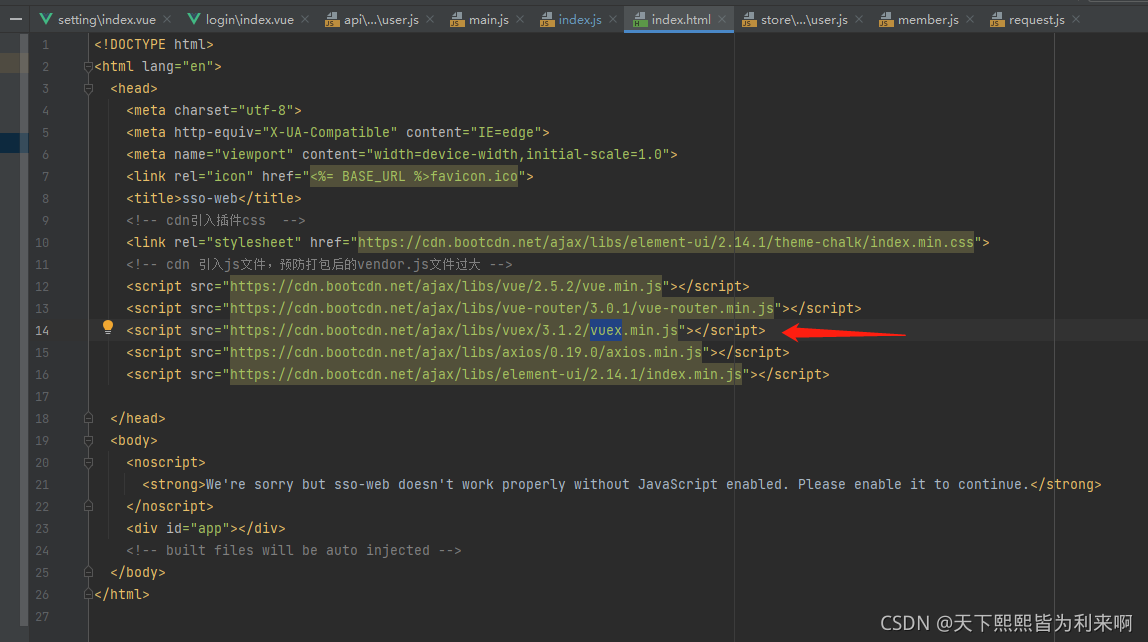This screenshot has width=1148, height=642.
Task: Collapse the noscript fold on line 20
Action: point(88,463)
